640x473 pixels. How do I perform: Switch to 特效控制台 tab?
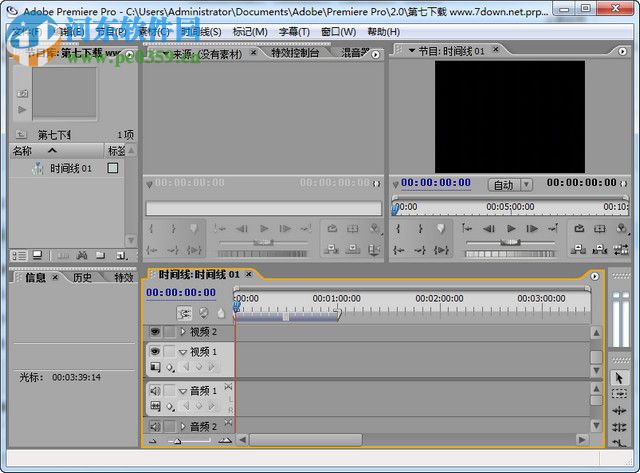(x=295, y=53)
